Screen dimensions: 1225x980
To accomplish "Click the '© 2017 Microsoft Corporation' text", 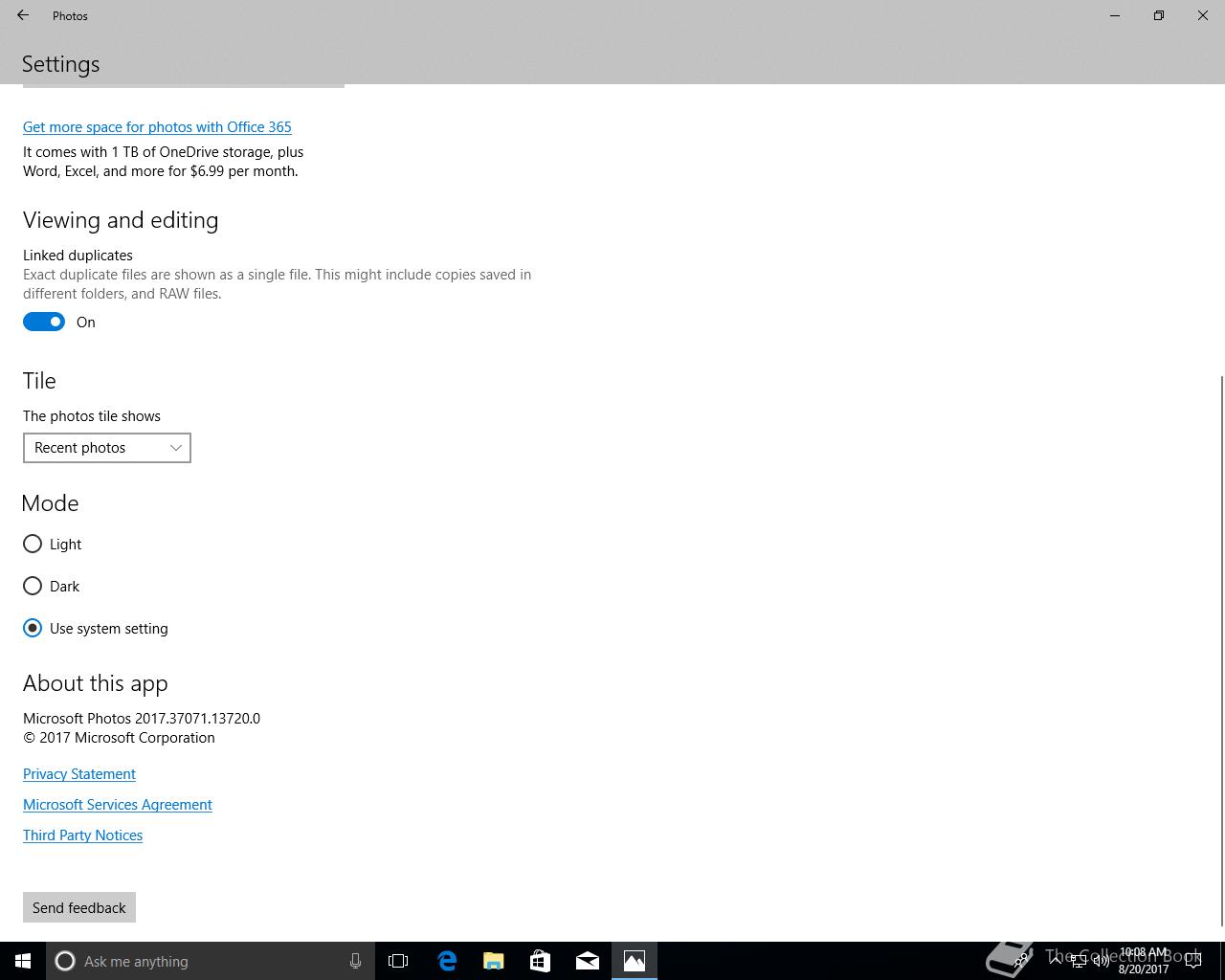I will point(119,737).
